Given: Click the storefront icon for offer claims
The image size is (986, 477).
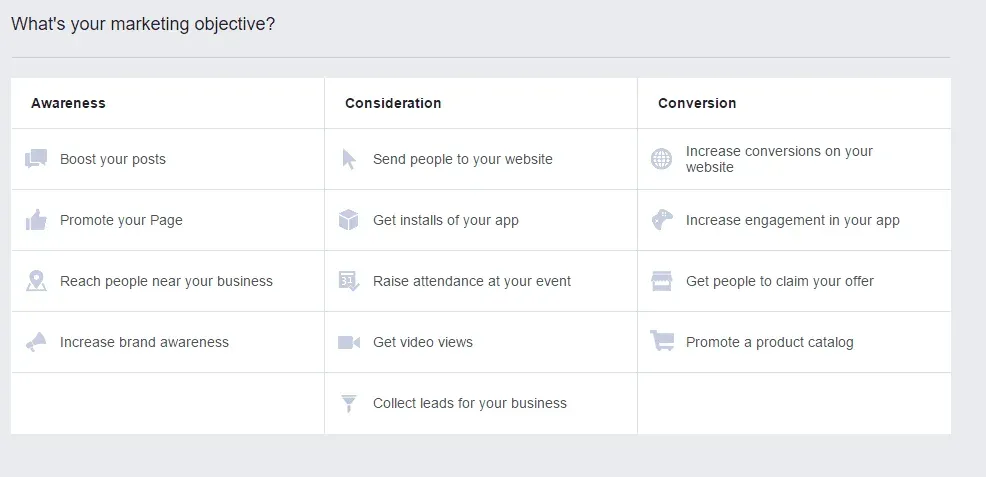Looking at the screenshot, I should (x=662, y=281).
